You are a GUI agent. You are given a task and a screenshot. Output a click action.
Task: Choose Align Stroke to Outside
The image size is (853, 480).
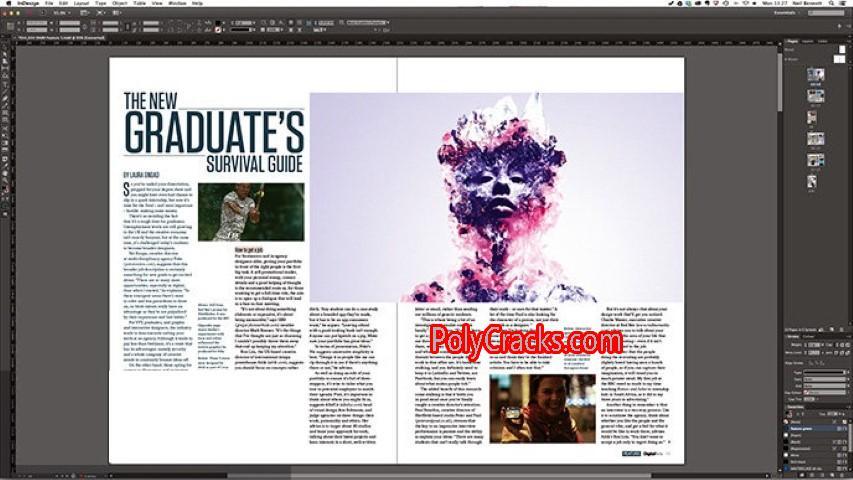pyautogui.click(x=823, y=364)
